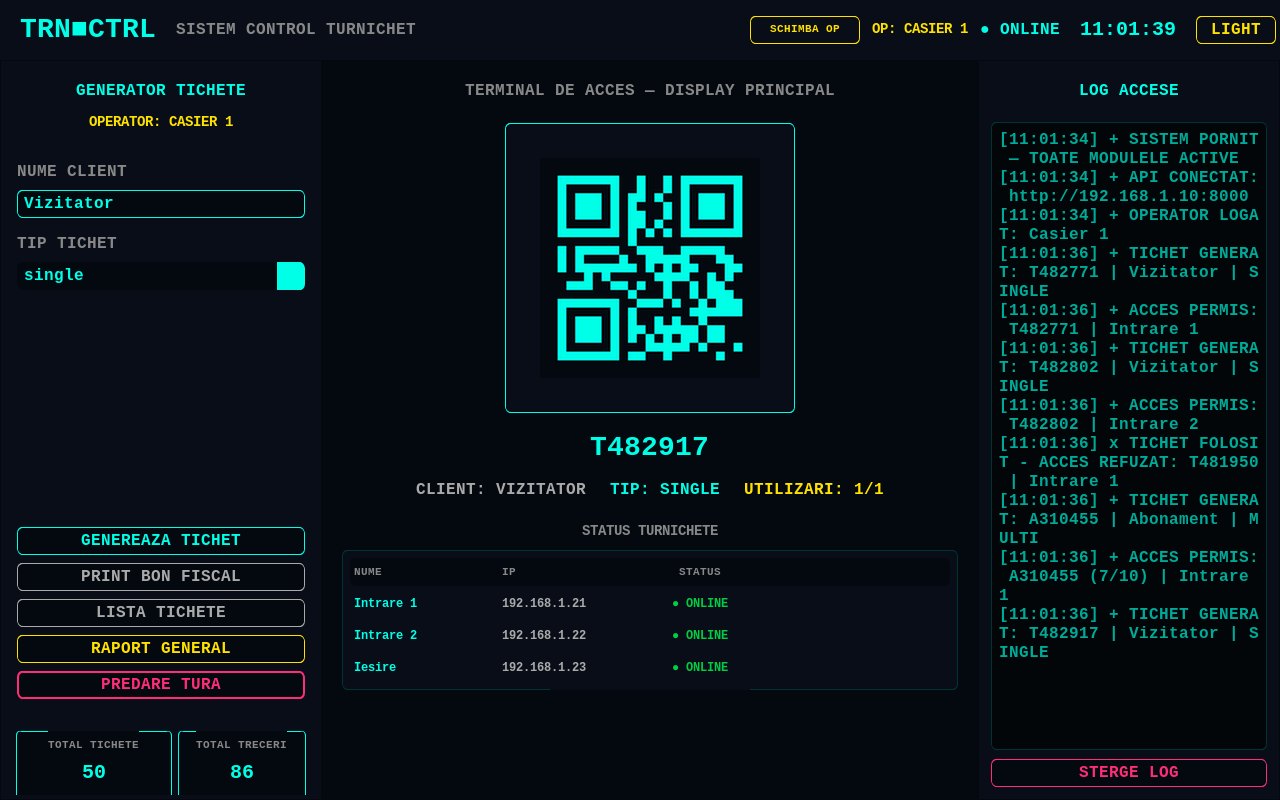1280x800 pixels.
Task: Click the TOTAL TRECERI value 86
Action: (x=242, y=772)
